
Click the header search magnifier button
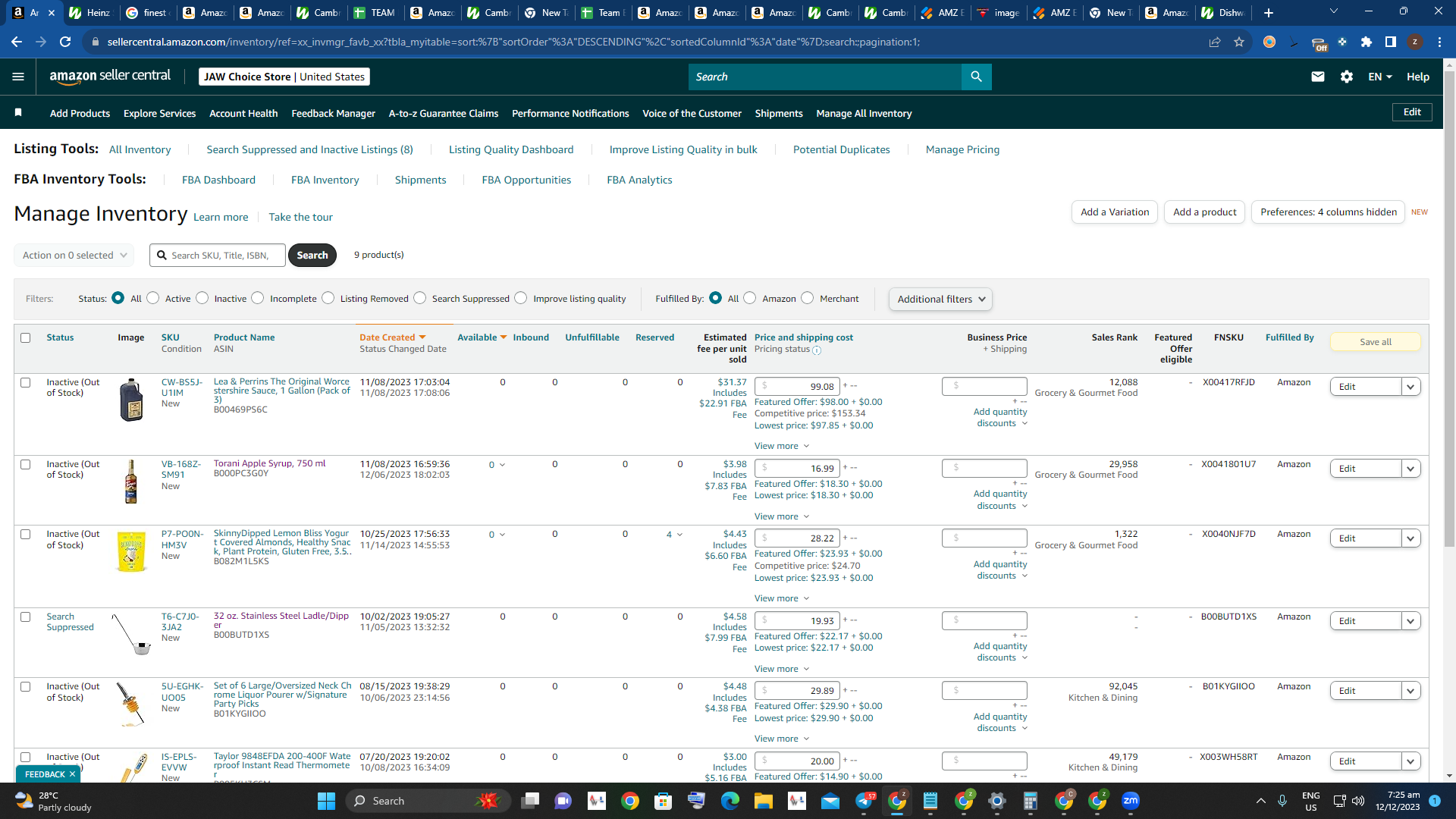click(x=976, y=77)
